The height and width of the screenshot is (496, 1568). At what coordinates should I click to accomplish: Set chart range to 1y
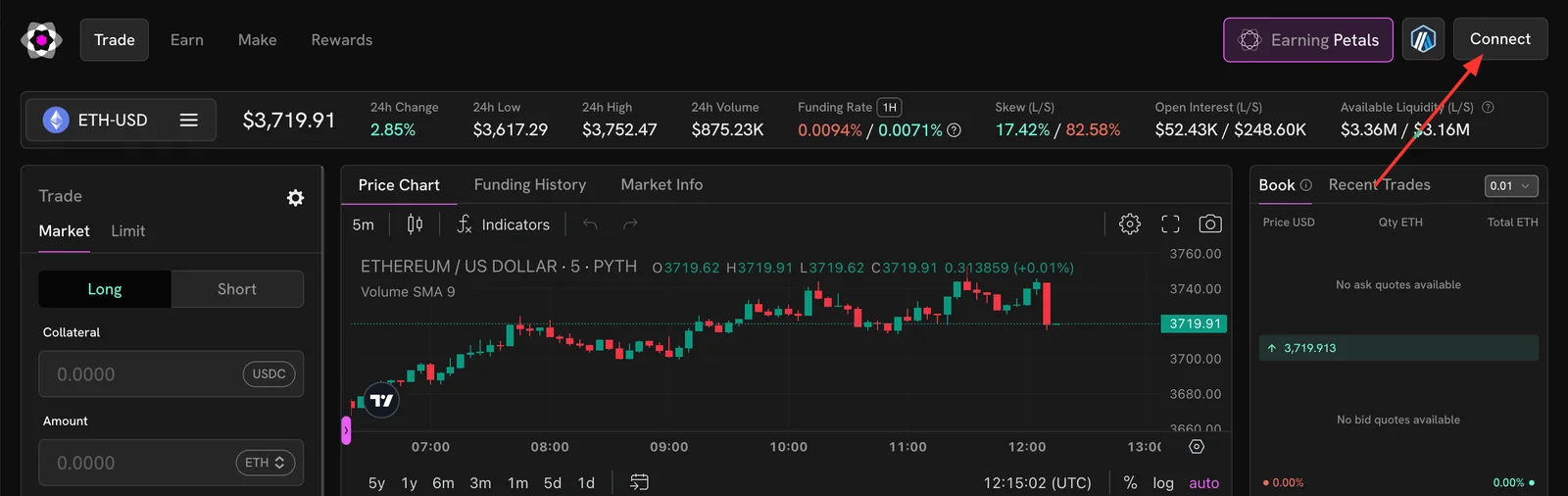410,483
